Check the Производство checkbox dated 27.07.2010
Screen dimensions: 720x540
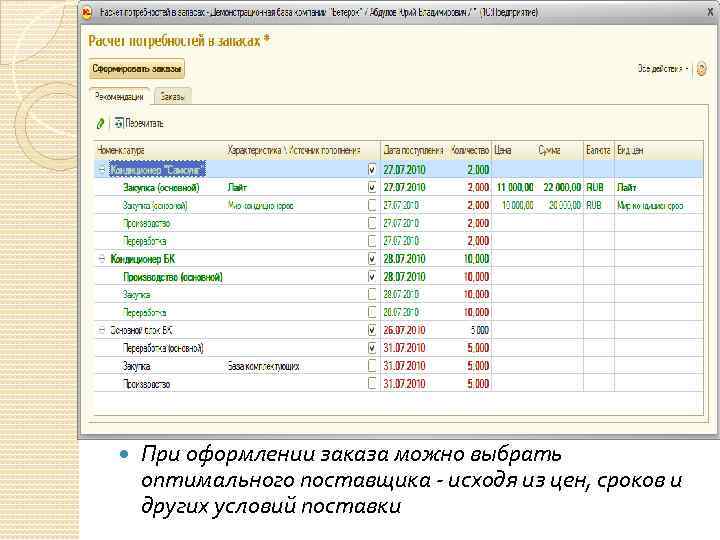(372, 223)
